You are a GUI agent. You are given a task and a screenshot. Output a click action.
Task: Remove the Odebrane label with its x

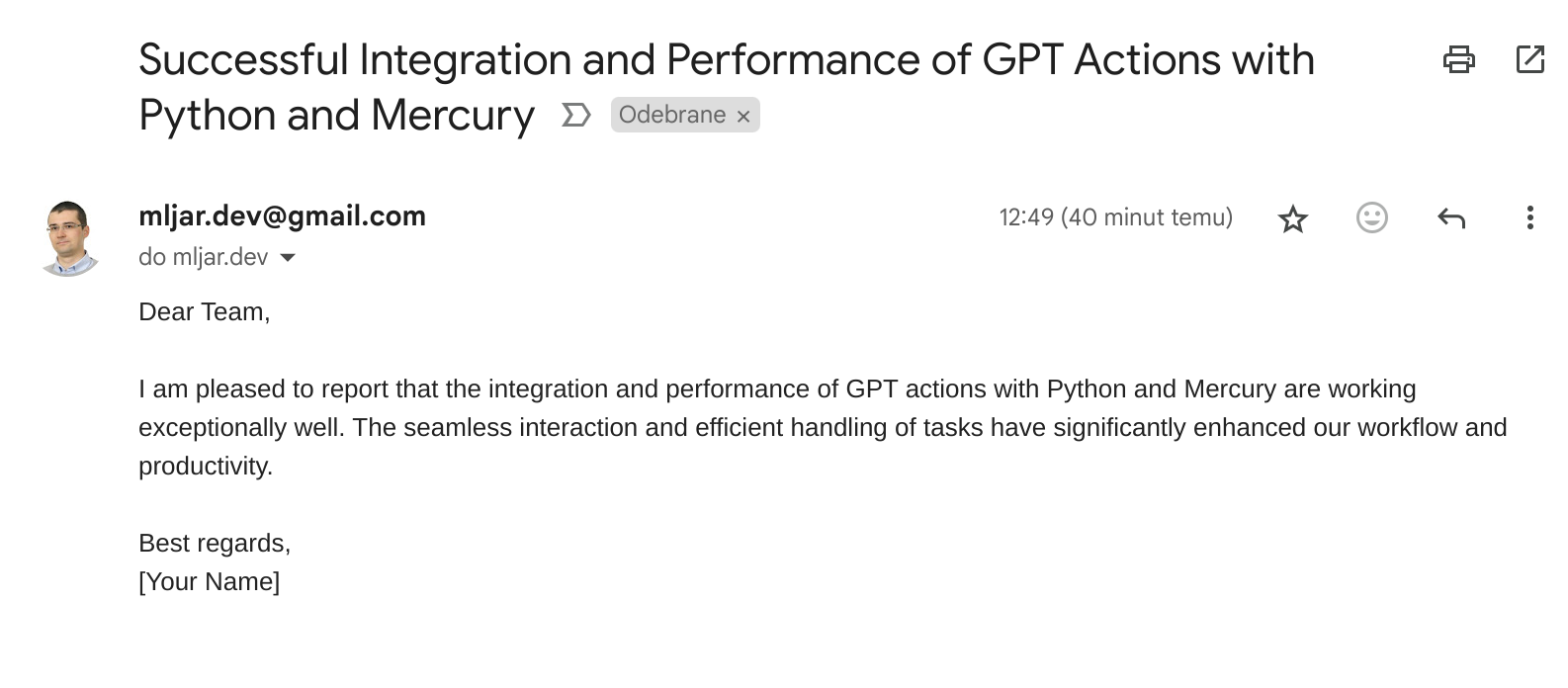tap(743, 117)
